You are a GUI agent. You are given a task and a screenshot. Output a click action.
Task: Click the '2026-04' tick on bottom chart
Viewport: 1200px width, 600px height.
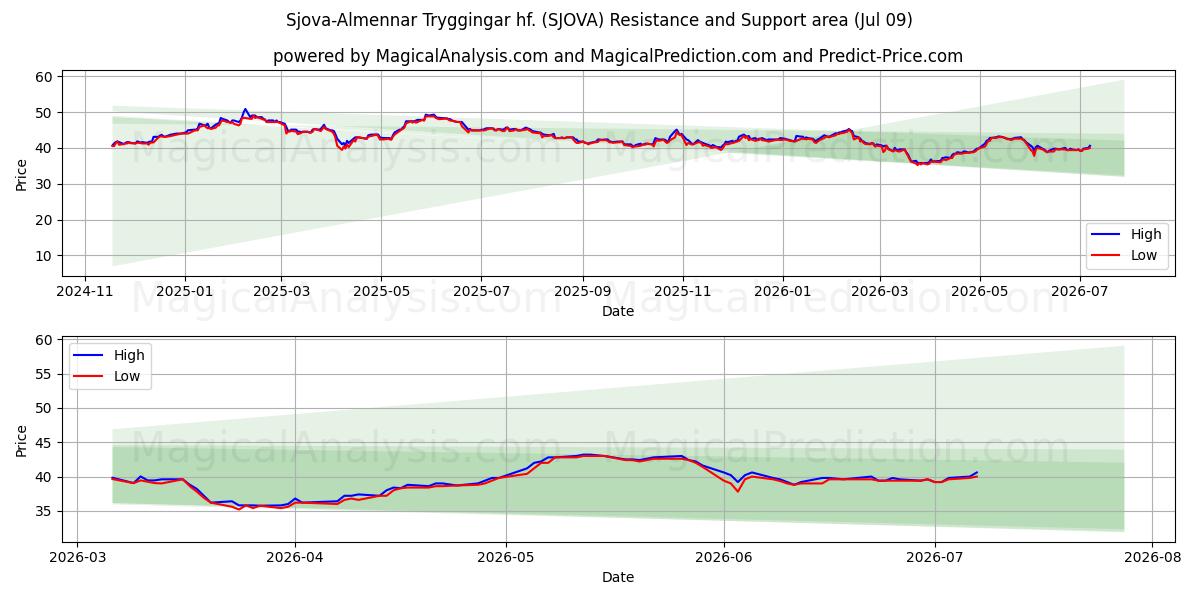coord(295,557)
